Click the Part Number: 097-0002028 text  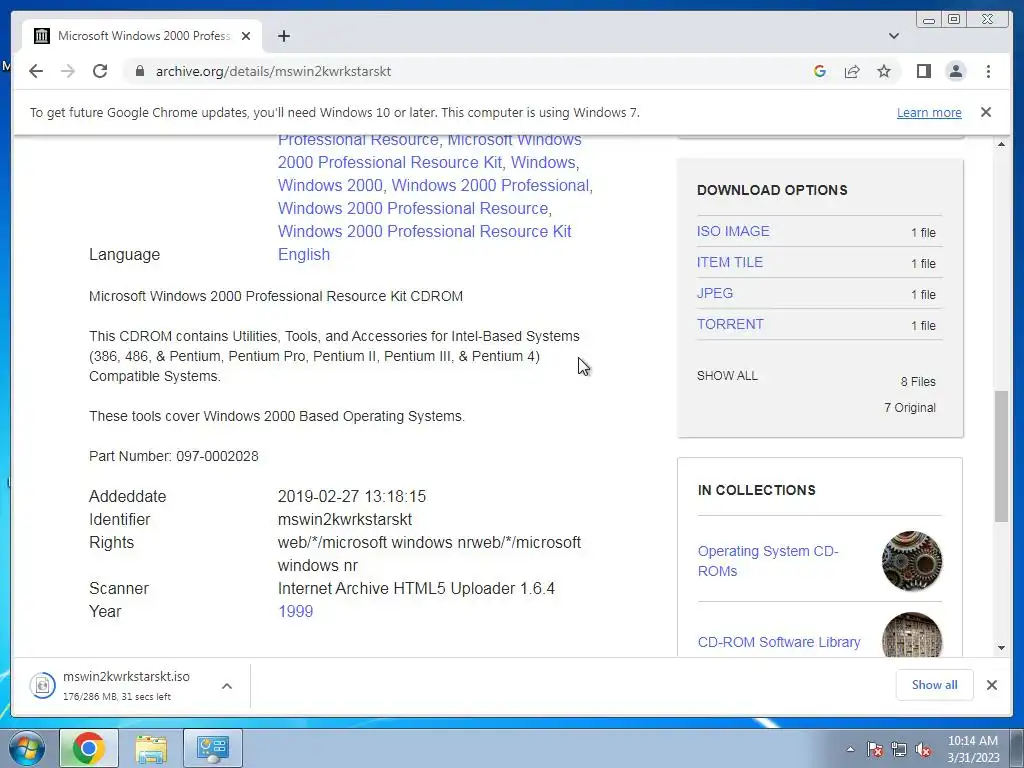click(174, 456)
